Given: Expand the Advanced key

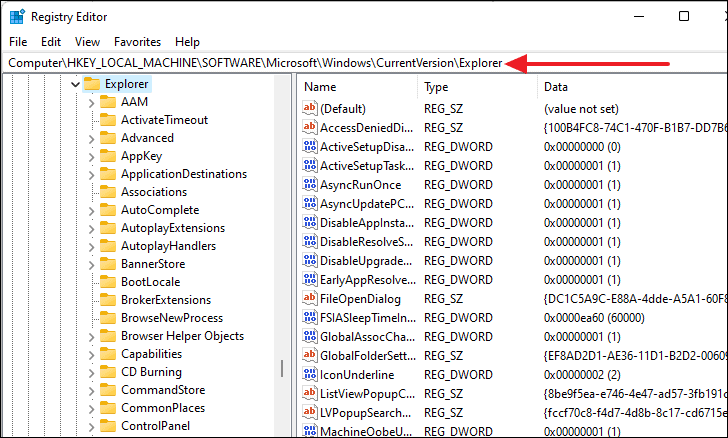Looking at the screenshot, I should 91,139.
